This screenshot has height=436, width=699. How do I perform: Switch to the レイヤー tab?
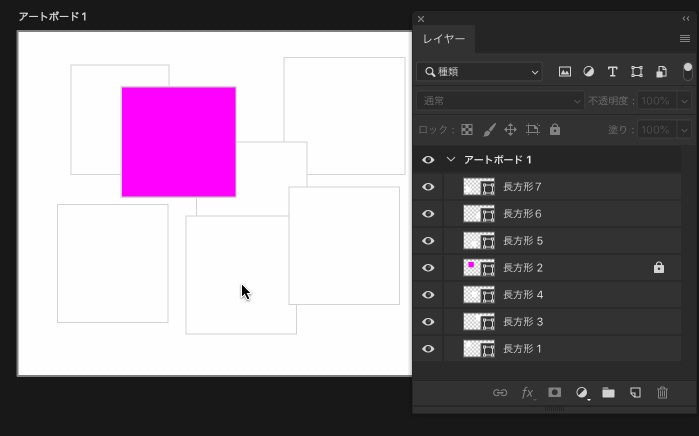[x=444, y=39]
